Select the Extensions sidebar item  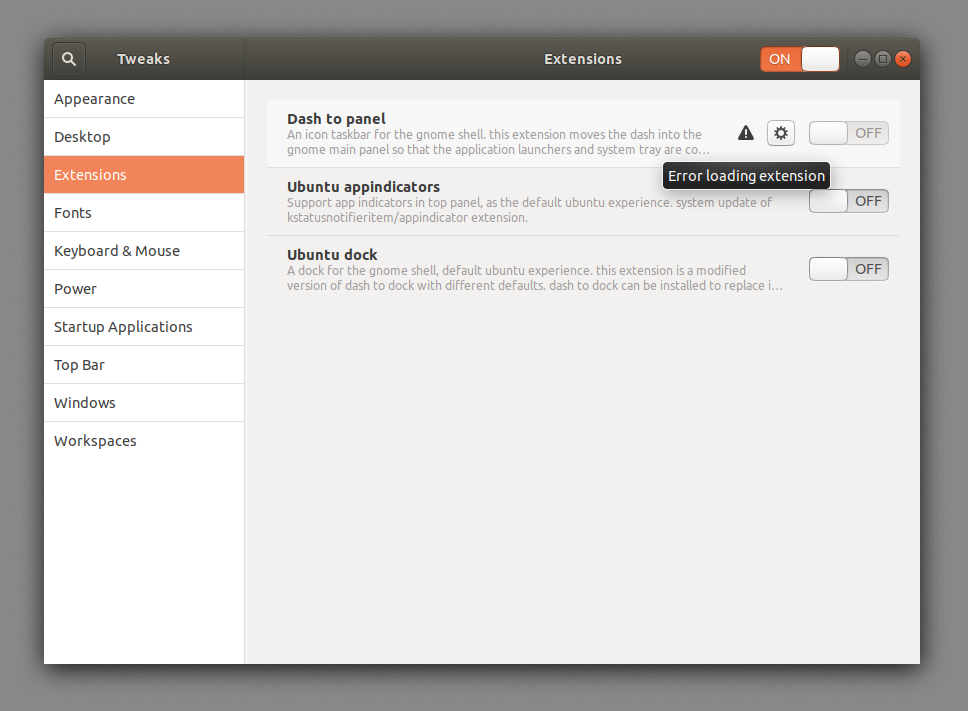[144, 175]
